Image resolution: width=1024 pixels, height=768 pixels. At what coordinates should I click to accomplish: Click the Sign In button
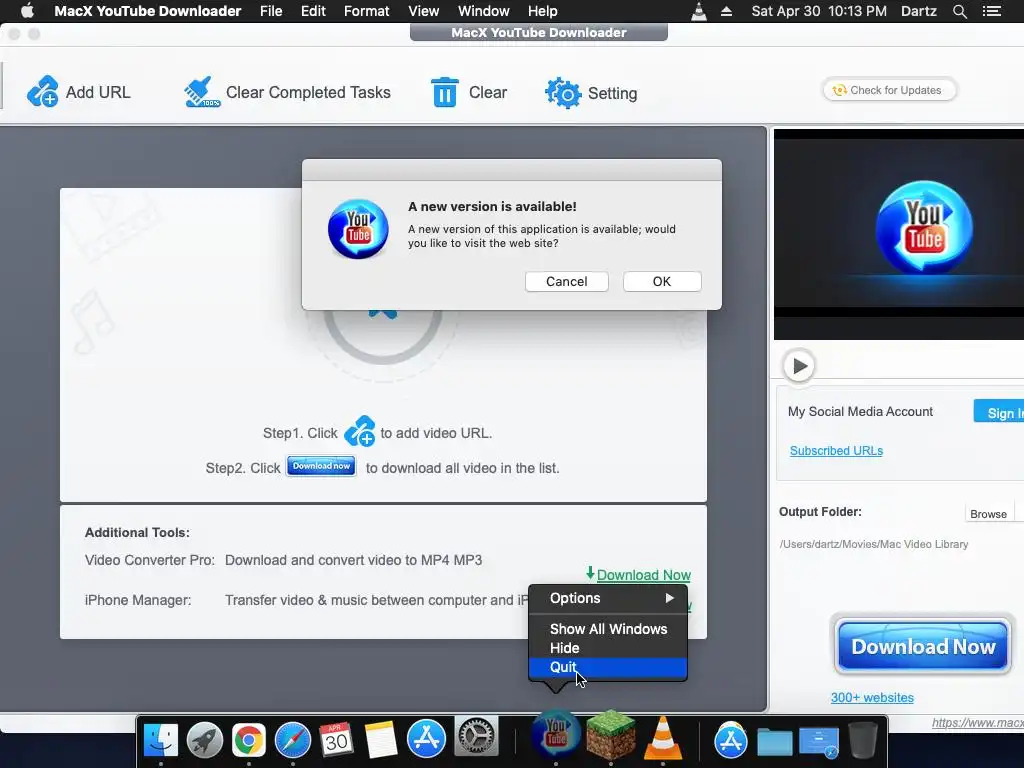(x=999, y=413)
